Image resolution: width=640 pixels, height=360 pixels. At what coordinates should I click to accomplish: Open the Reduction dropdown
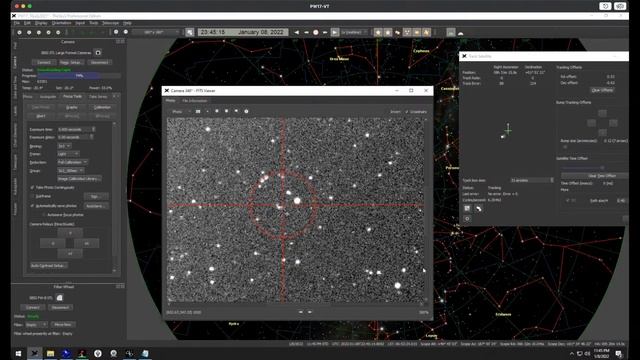coord(73,162)
